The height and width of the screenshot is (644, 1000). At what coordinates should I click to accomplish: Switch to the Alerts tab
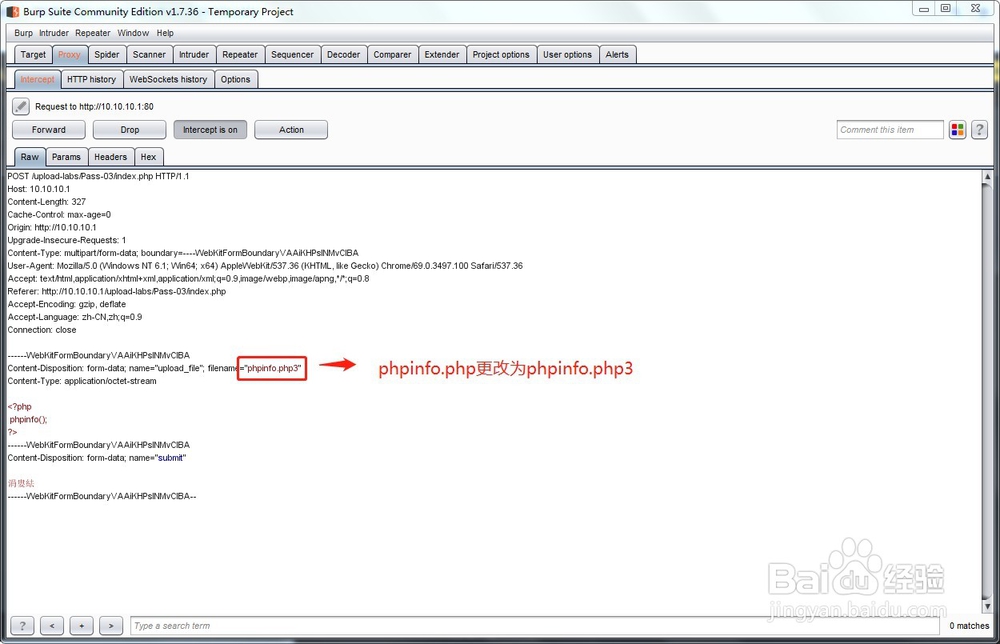pyautogui.click(x=617, y=55)
